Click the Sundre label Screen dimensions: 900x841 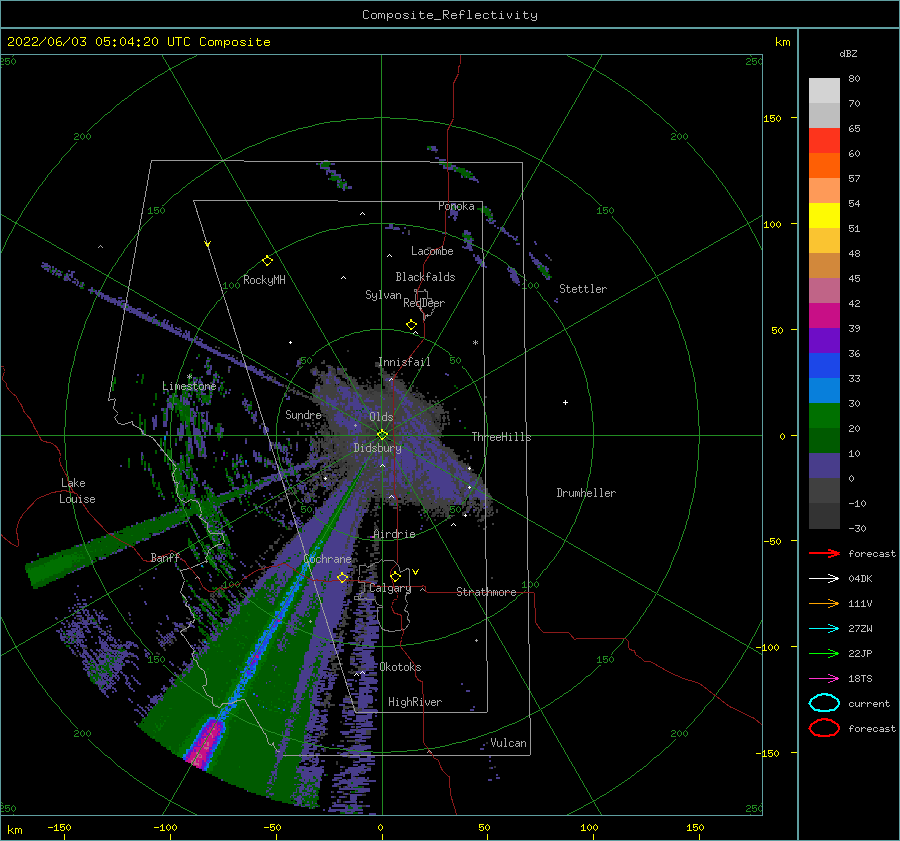tap(303, 414)
